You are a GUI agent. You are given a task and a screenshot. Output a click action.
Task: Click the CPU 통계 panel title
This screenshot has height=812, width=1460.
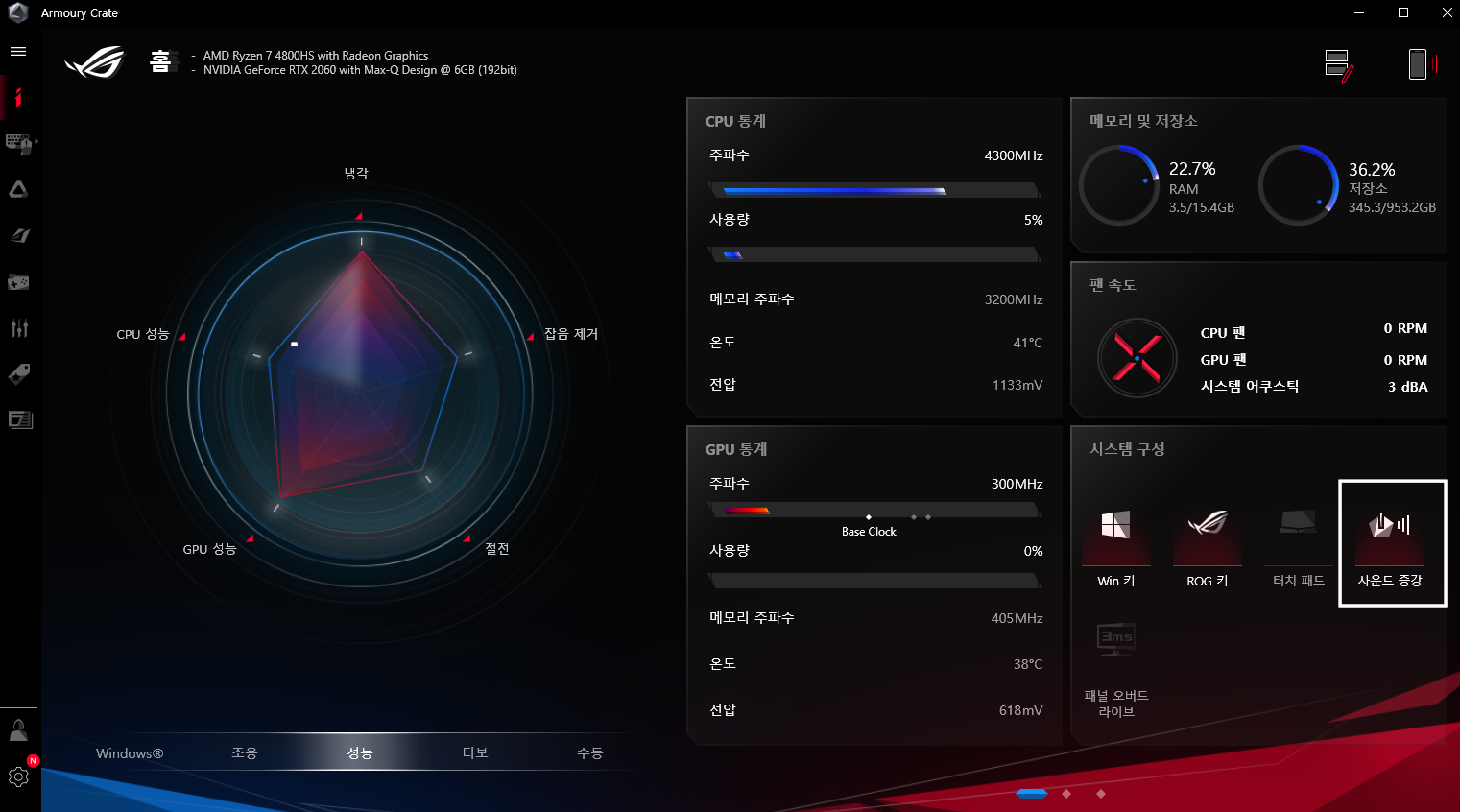coord(735,122)
